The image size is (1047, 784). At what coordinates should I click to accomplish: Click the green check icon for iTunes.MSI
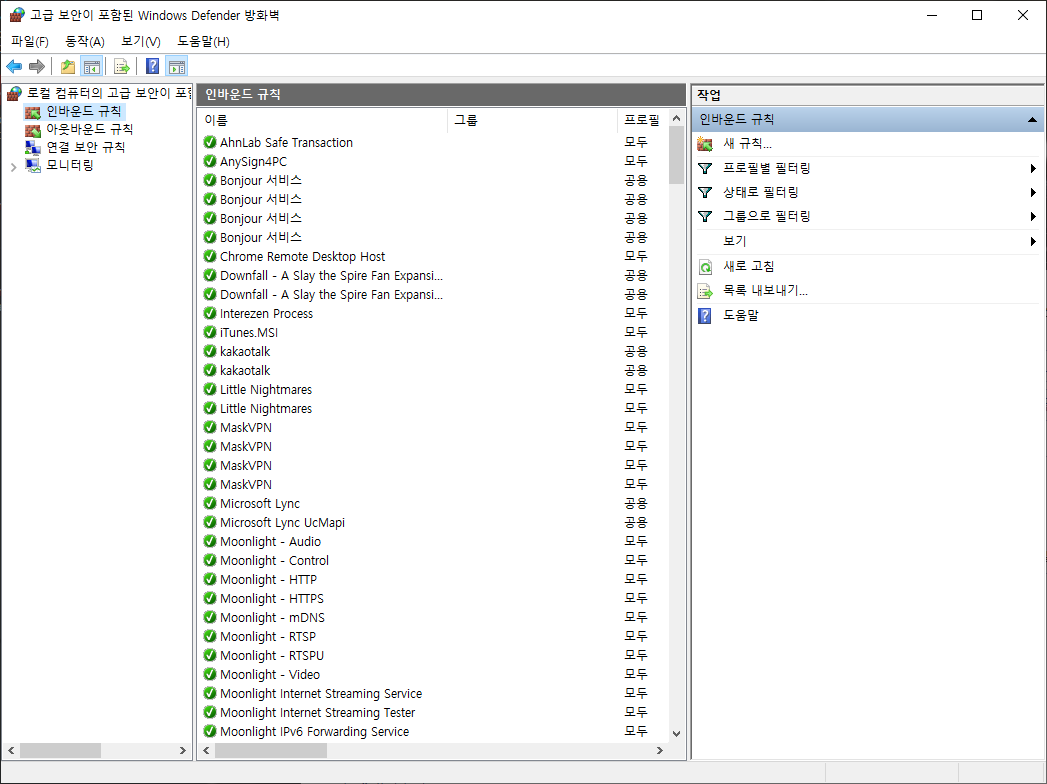tap(210, 332)
